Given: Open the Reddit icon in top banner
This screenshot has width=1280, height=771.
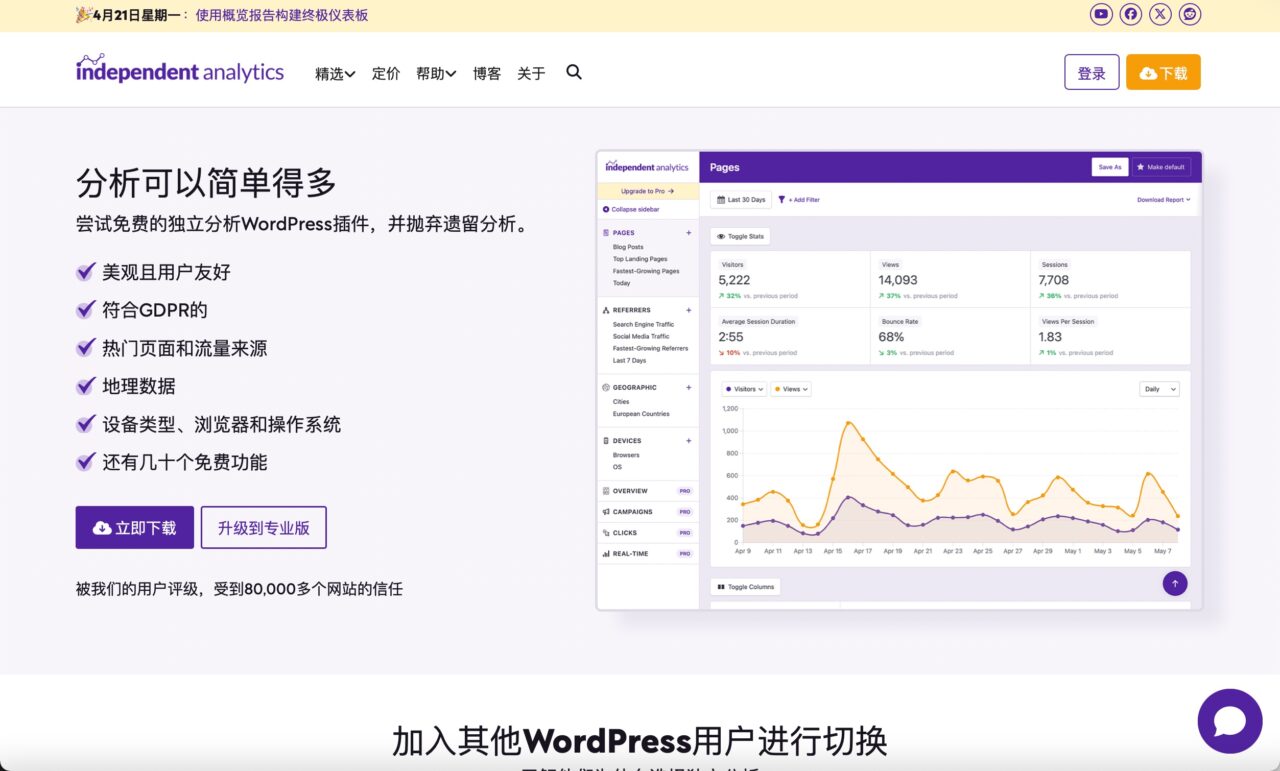Looking at the screenshot, I should click(x=1190, y=14).
